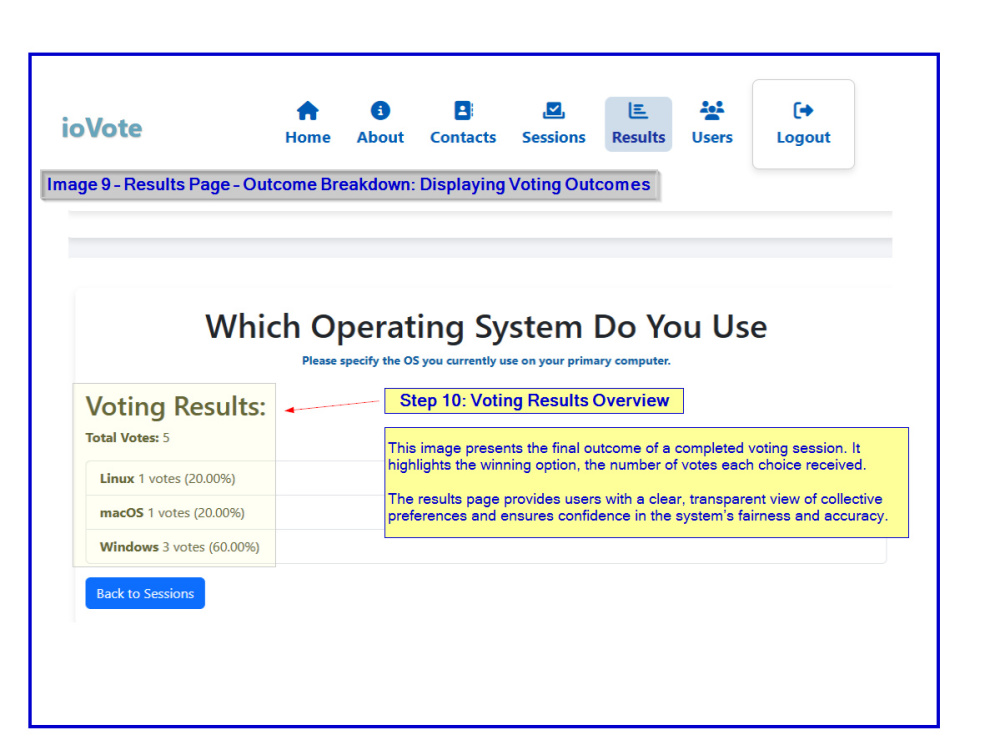Click the Users group icon
The image size is (1000, 750).
(x=712, y=111)
